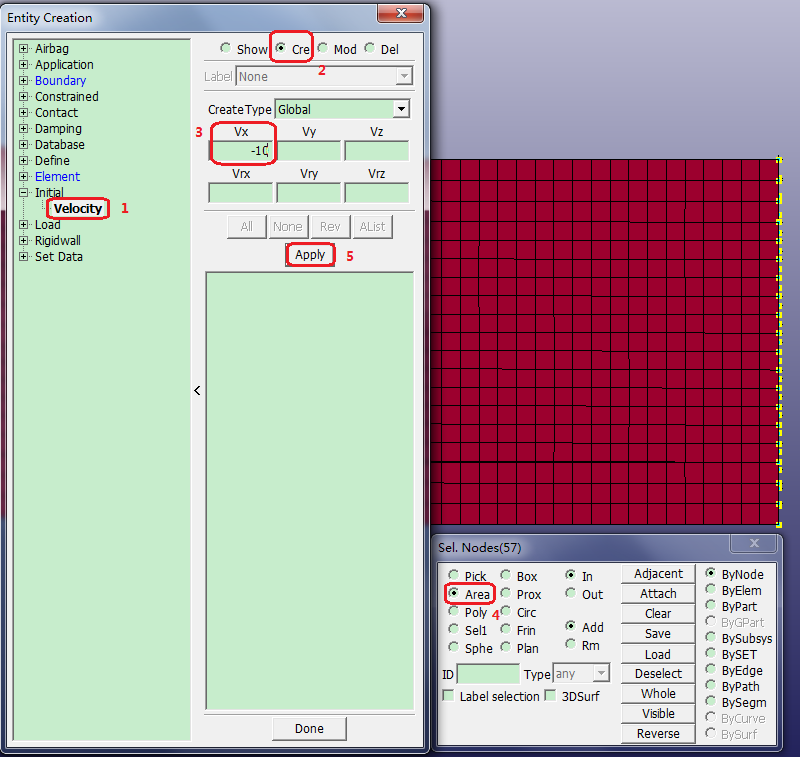Viewport: 800px width, 757px height.
Task: Select the Del radio option
Action: coord(370,49)
